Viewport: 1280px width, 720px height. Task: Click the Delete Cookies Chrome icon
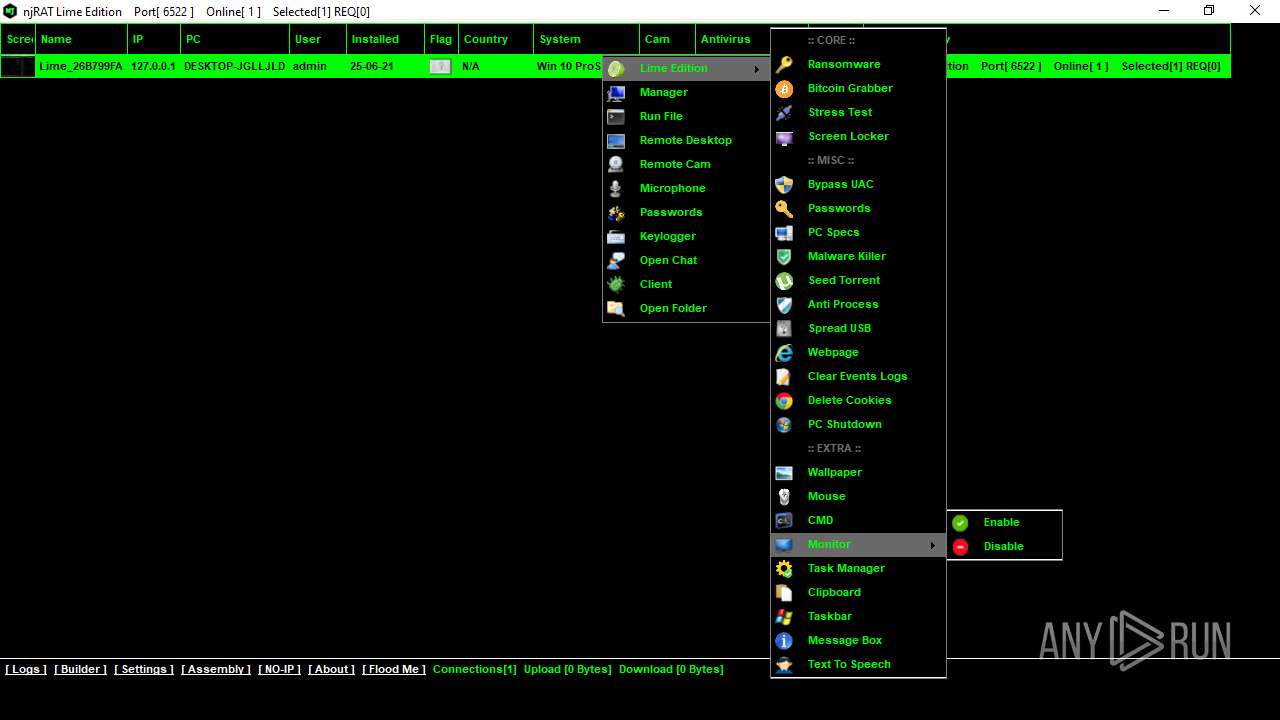pos(785,400)
